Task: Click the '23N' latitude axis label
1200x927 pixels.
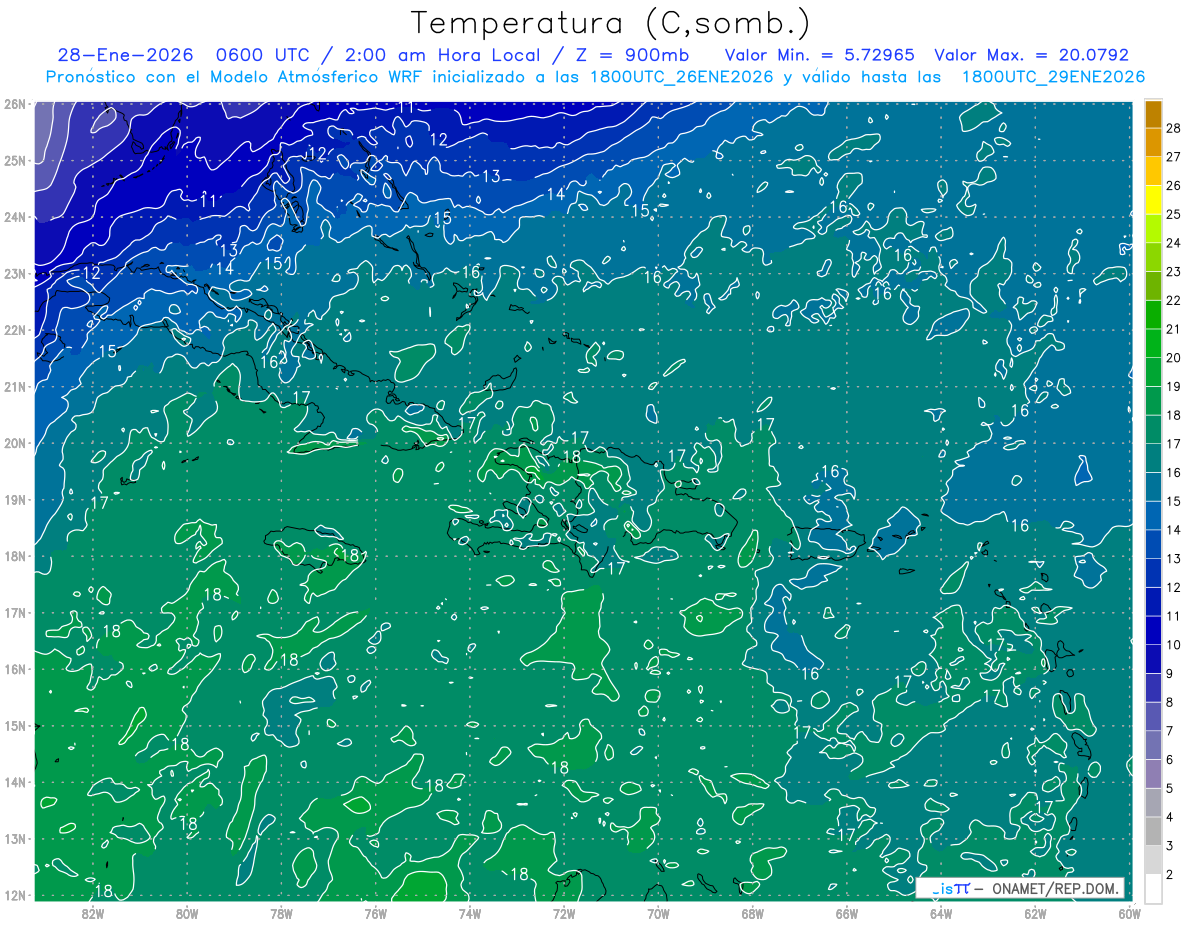Action: [x=15, y=273]
